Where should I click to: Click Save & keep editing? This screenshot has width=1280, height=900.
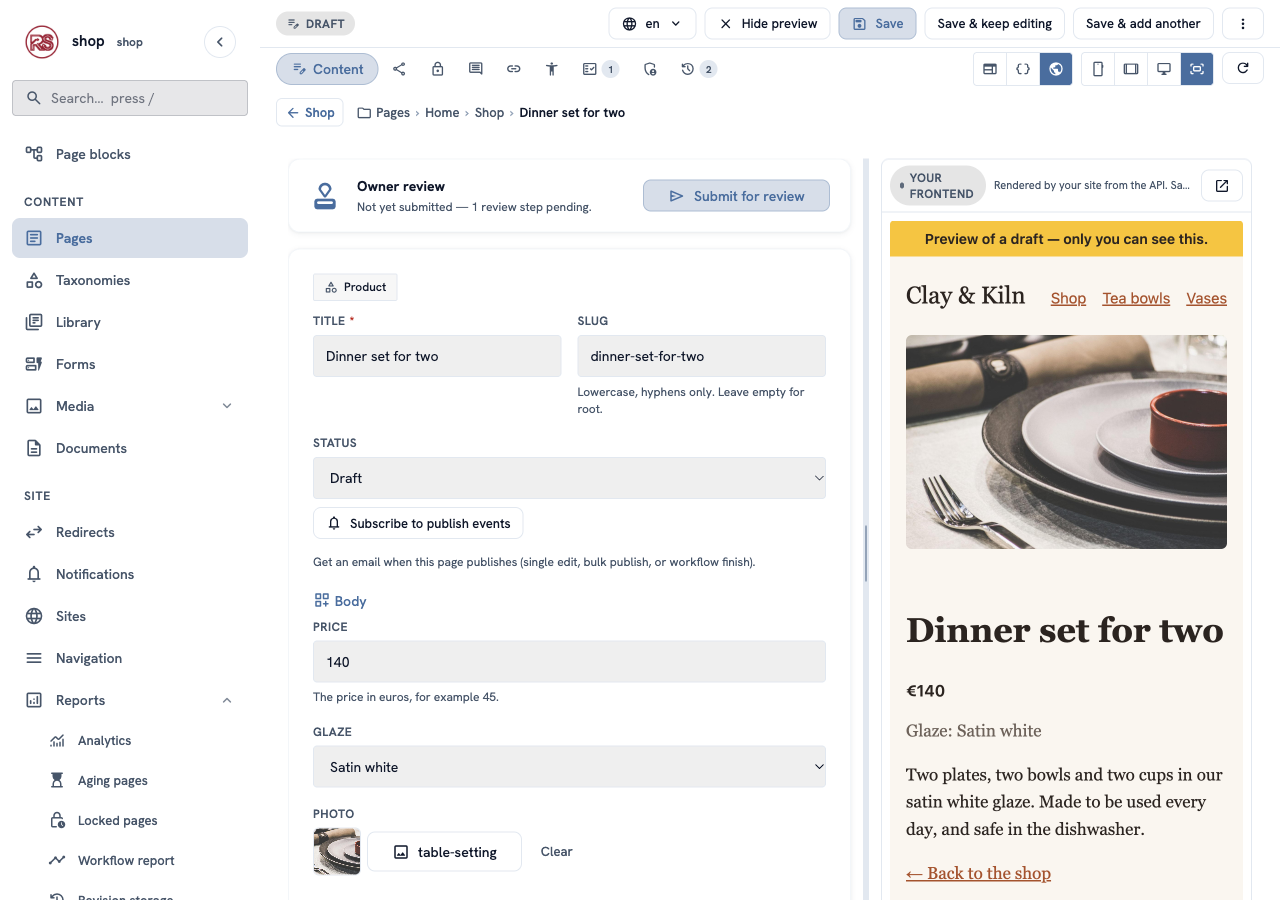pos(994,23)
